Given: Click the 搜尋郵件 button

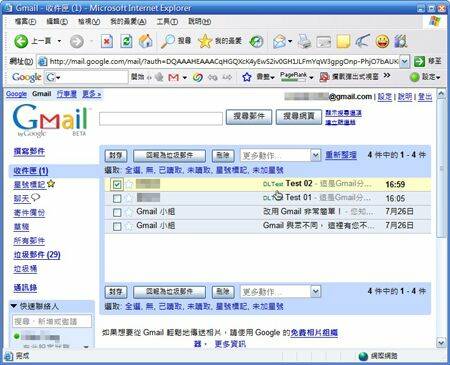Looking at the screenshot, I should click(249, 116).
